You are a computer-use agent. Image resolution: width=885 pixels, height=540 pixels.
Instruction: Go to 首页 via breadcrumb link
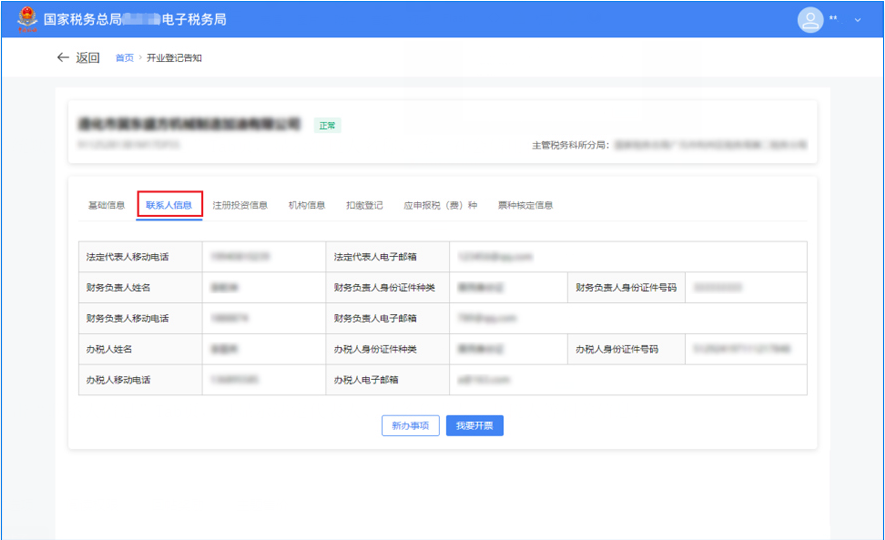[x=124, y=58]
